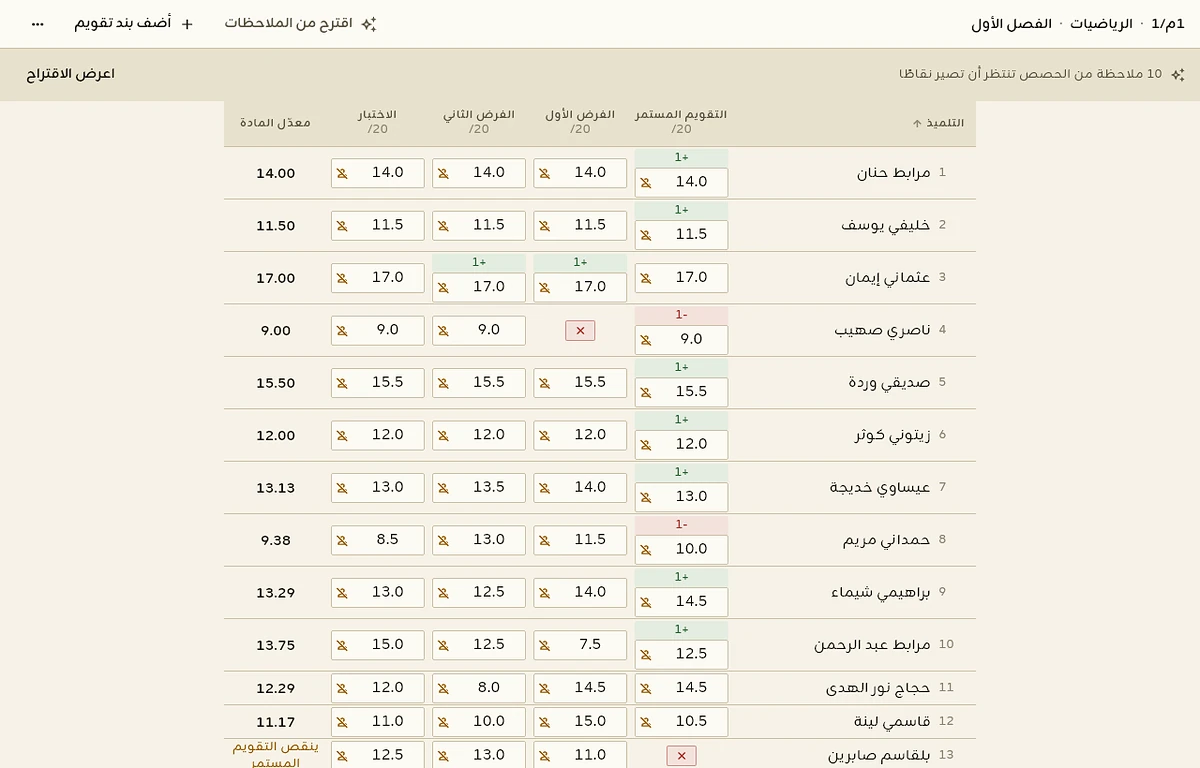
Task: Click the الفرض الثاني column header
Action: point(479,122)
